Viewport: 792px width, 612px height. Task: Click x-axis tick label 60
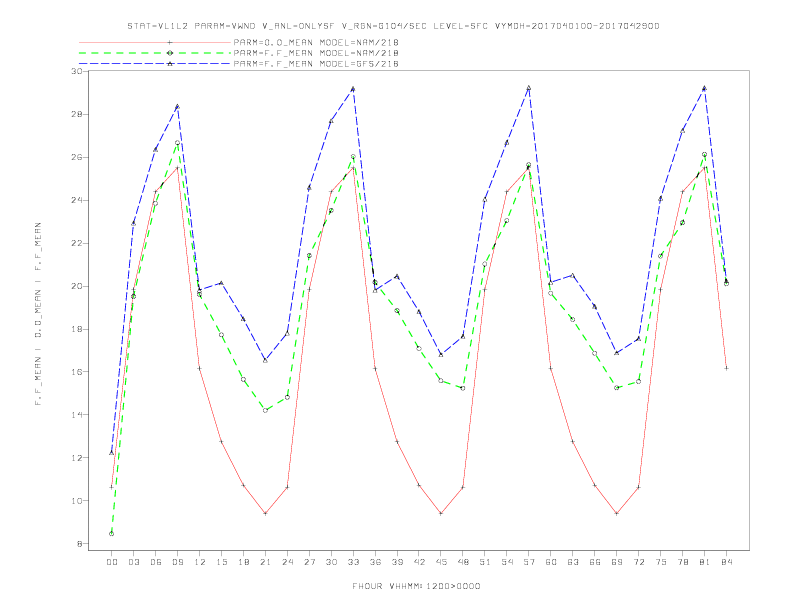point(551,562)
